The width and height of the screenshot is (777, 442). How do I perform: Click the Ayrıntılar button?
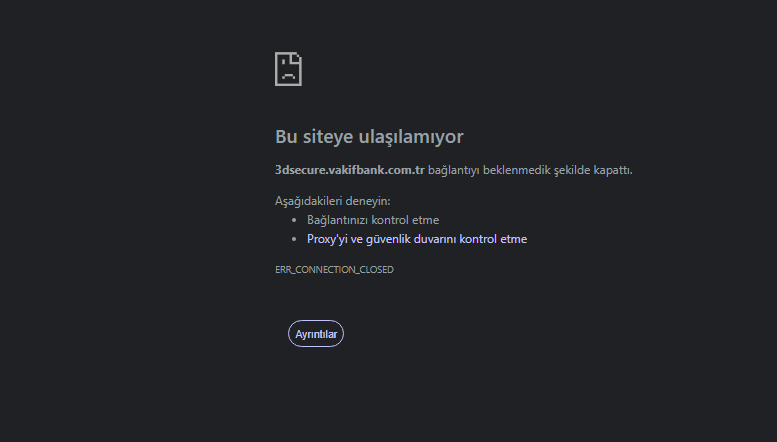pos(316,334)
